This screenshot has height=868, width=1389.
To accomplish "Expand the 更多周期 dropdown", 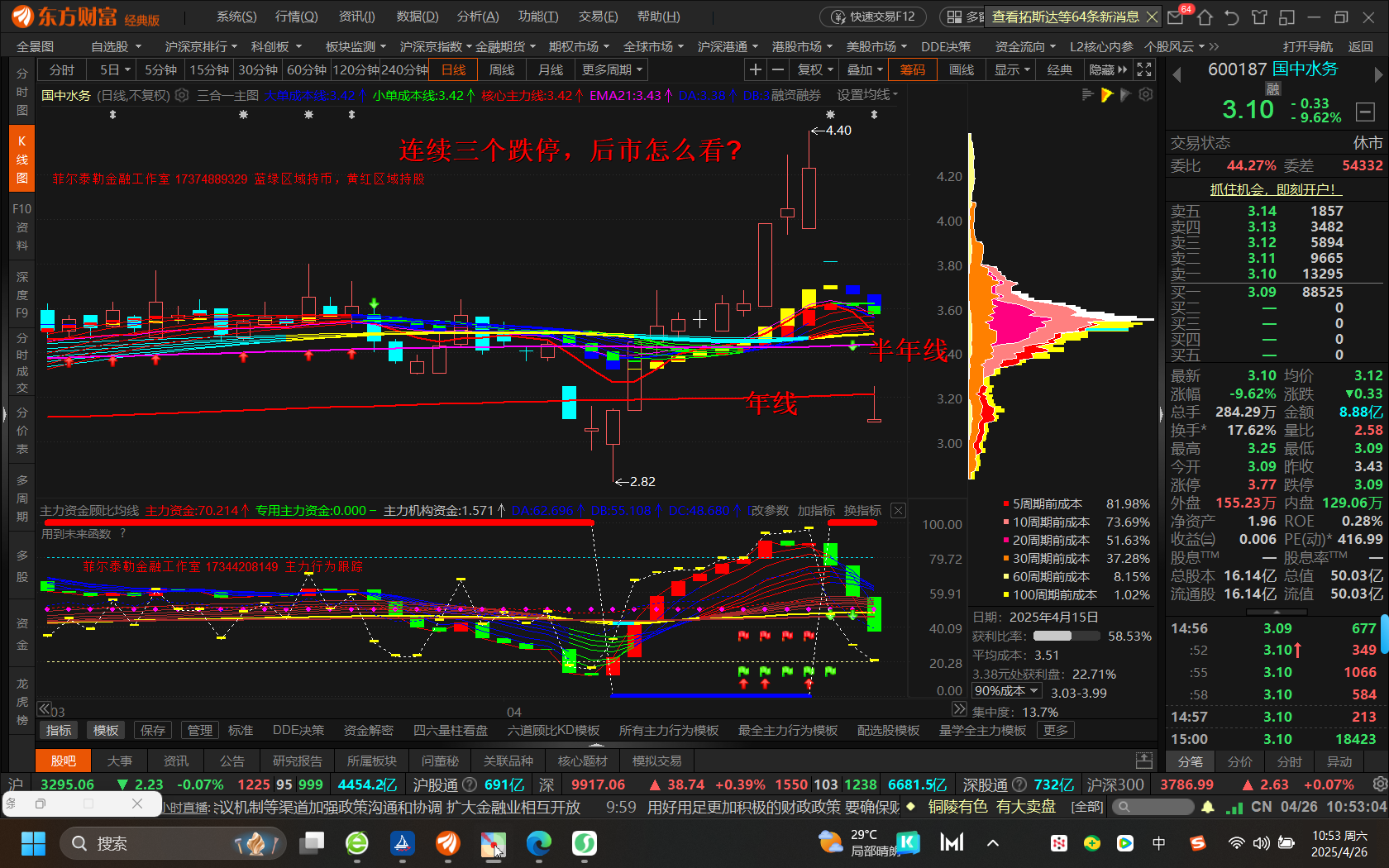I will tap(613, 70).
